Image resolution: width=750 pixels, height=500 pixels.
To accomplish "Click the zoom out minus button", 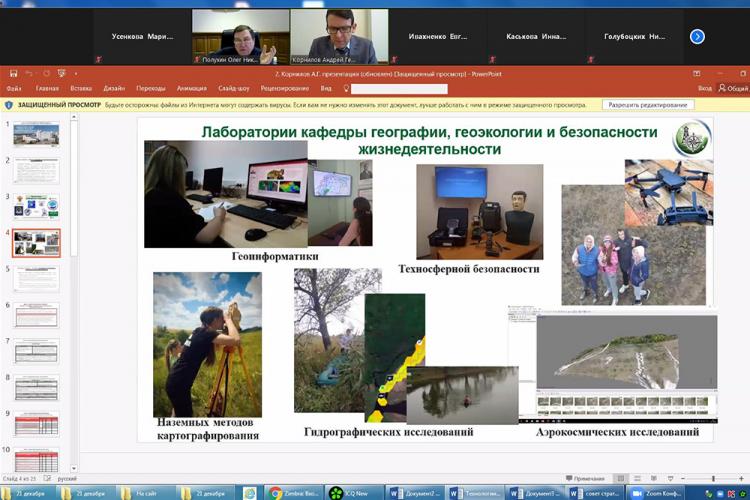I will click(683, 478).
